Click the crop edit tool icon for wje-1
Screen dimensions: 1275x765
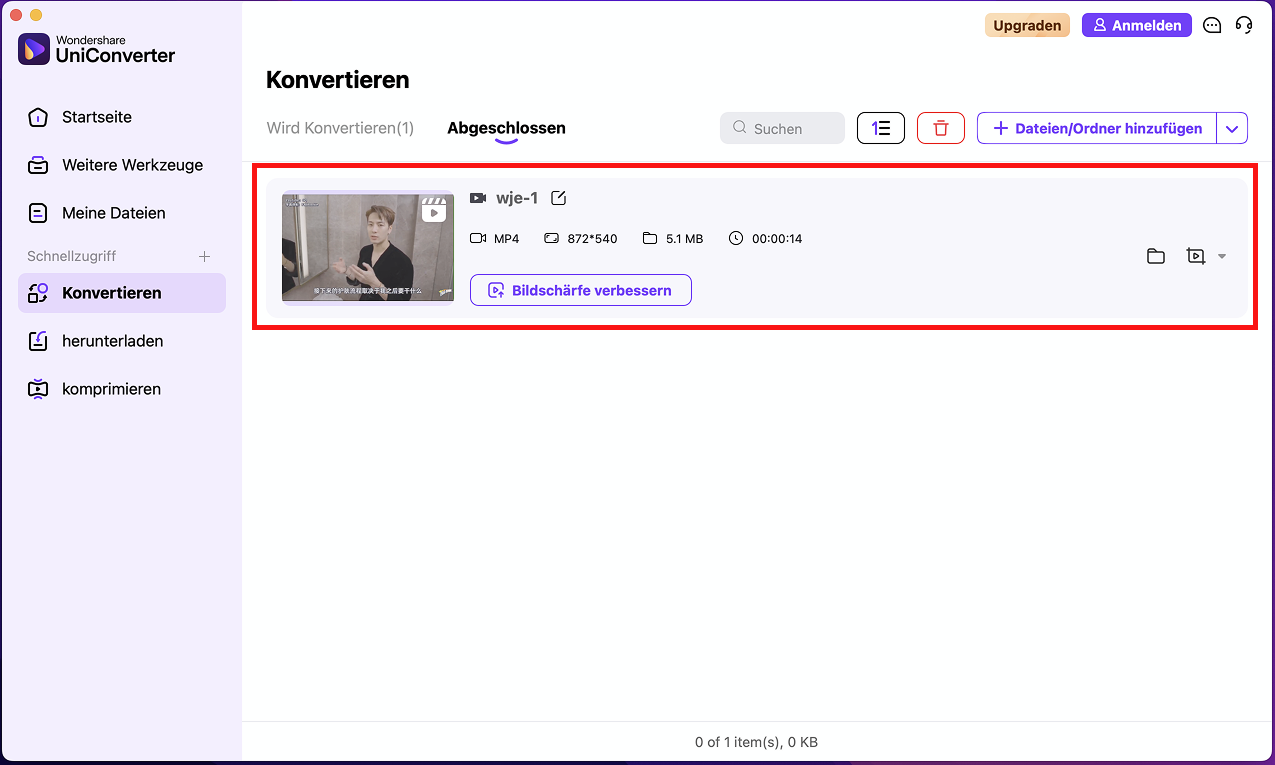pos(1195,256)
